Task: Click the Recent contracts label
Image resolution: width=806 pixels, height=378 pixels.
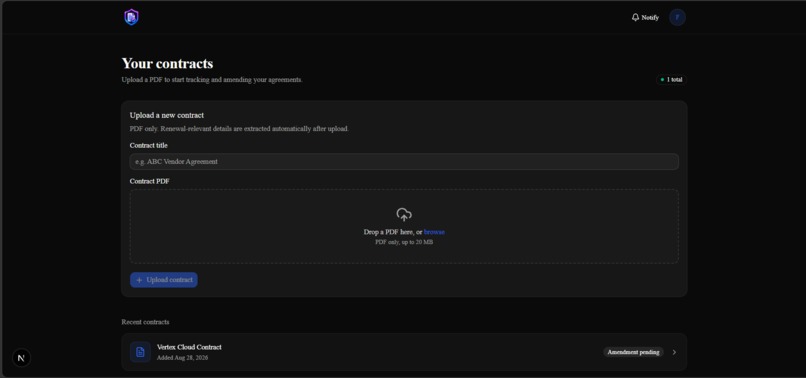Action: (145, 322)
